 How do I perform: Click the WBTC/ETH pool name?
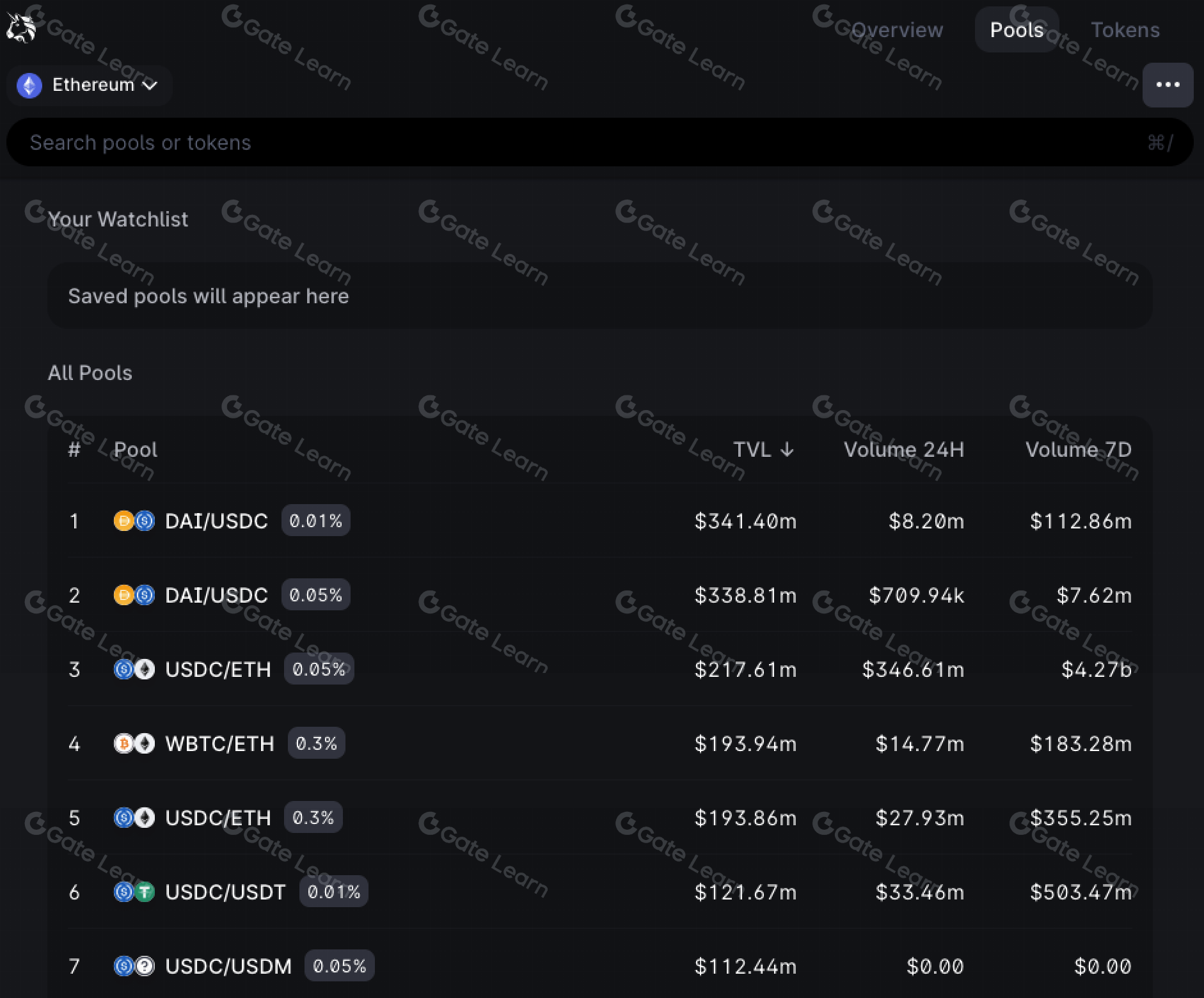point(219,743)
